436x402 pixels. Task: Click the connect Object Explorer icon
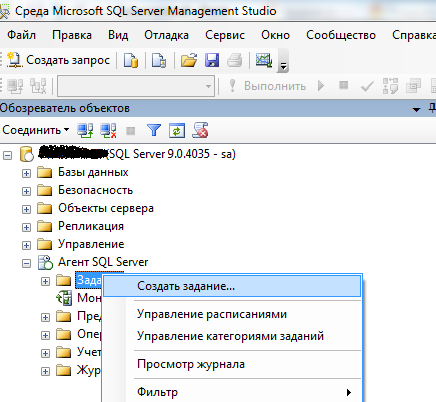(x=85, y=130)
